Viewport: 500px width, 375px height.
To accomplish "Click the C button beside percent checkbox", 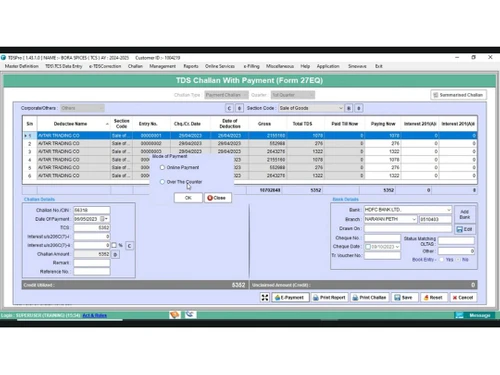I will [x=129, y=246].
